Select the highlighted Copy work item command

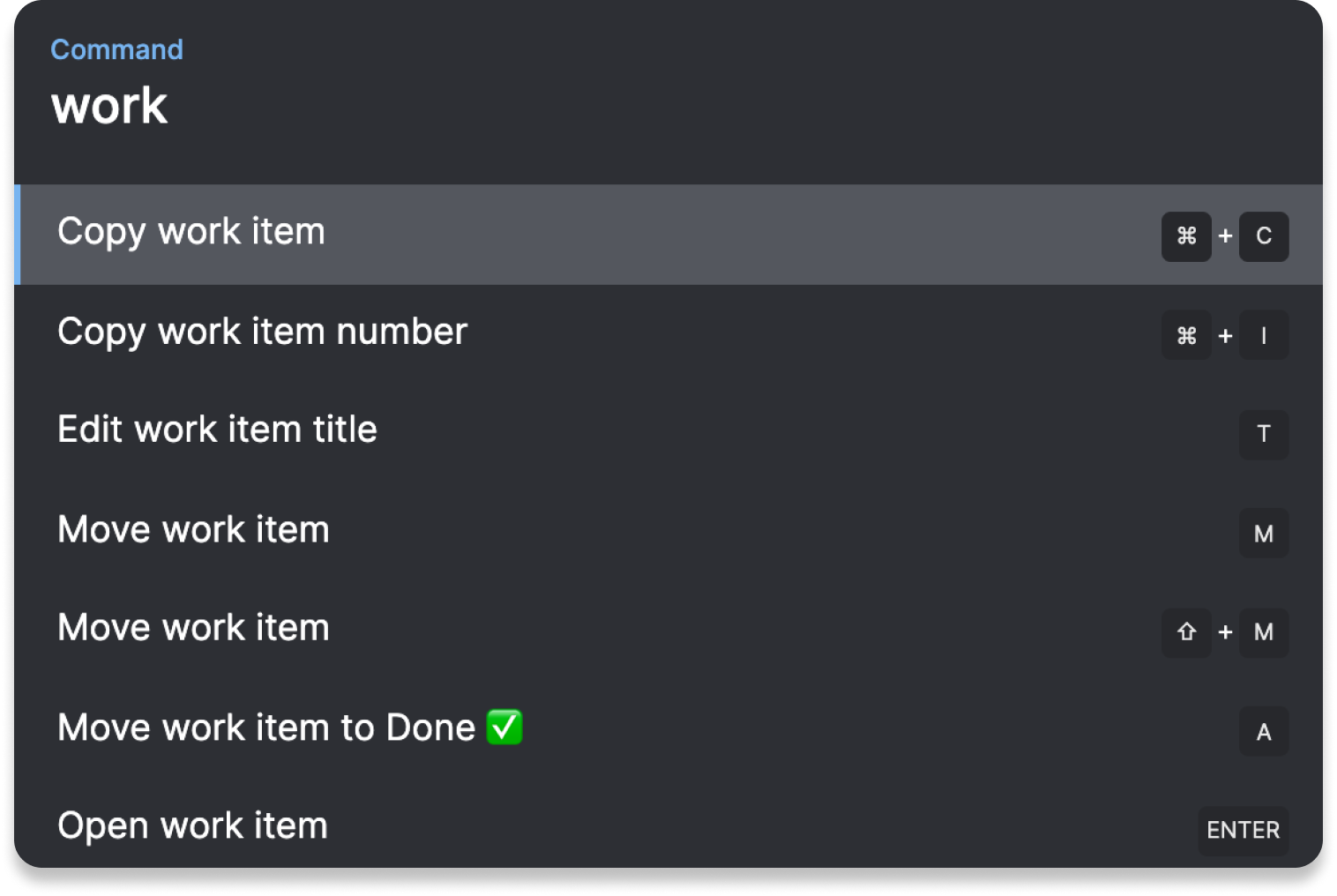[x=191, y=232]
